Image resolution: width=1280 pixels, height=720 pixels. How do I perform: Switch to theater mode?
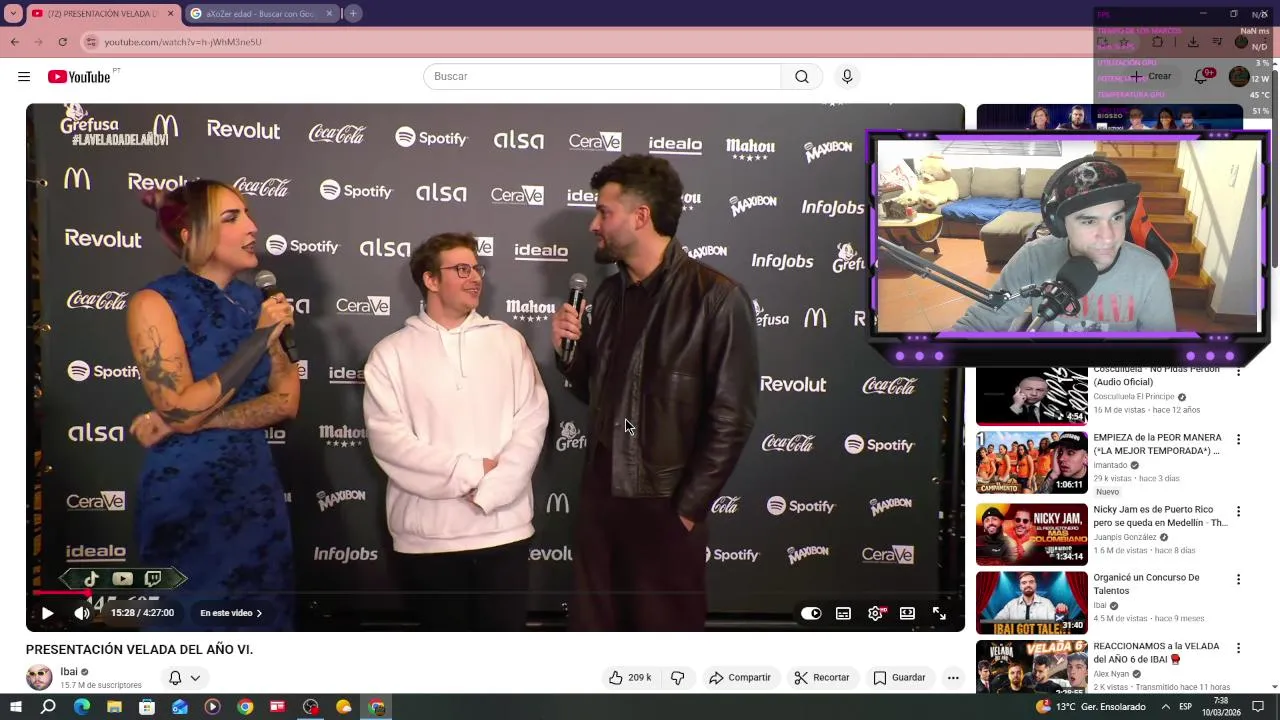[x=907, y=613]
